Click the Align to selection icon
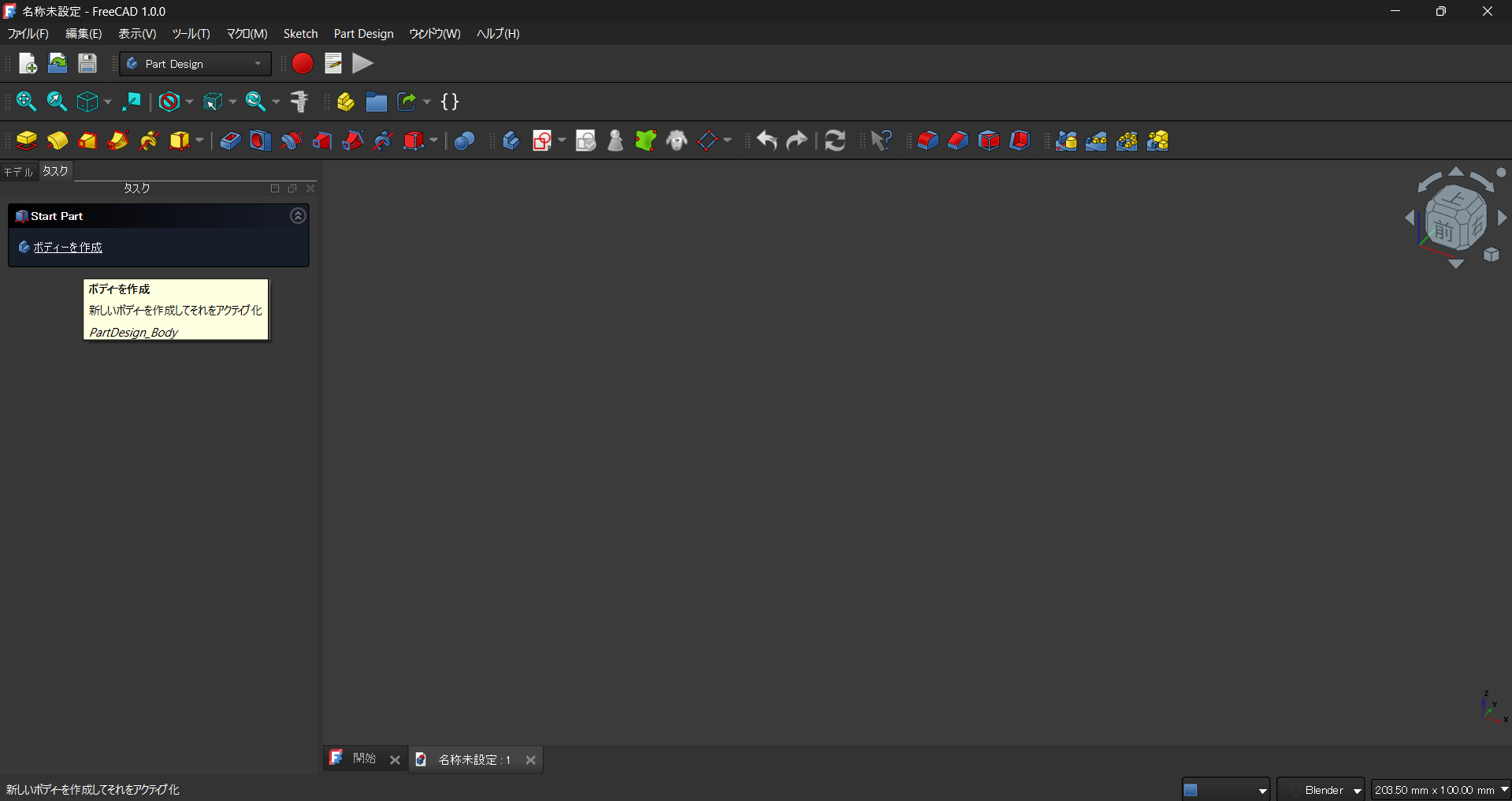Screen dimensions: 1512x801 [132, 102]
